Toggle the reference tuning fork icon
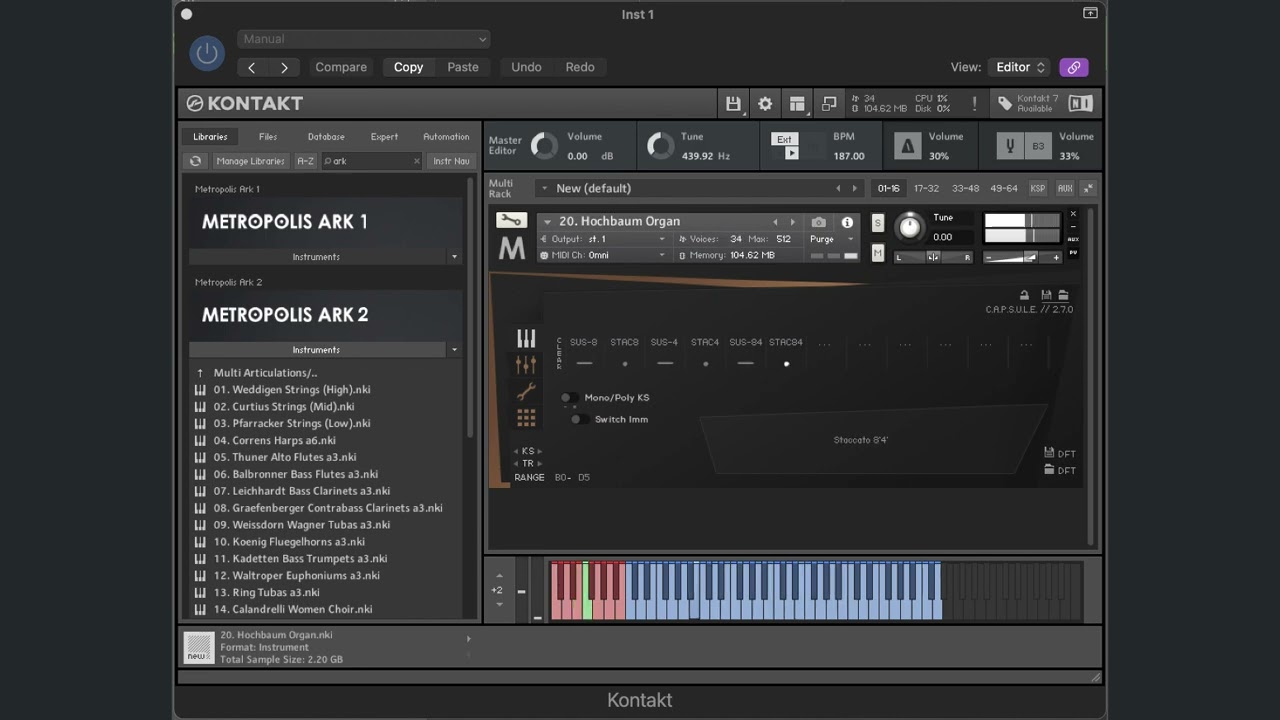This screenshot has height=720, width=1280. pos(1010,146)
